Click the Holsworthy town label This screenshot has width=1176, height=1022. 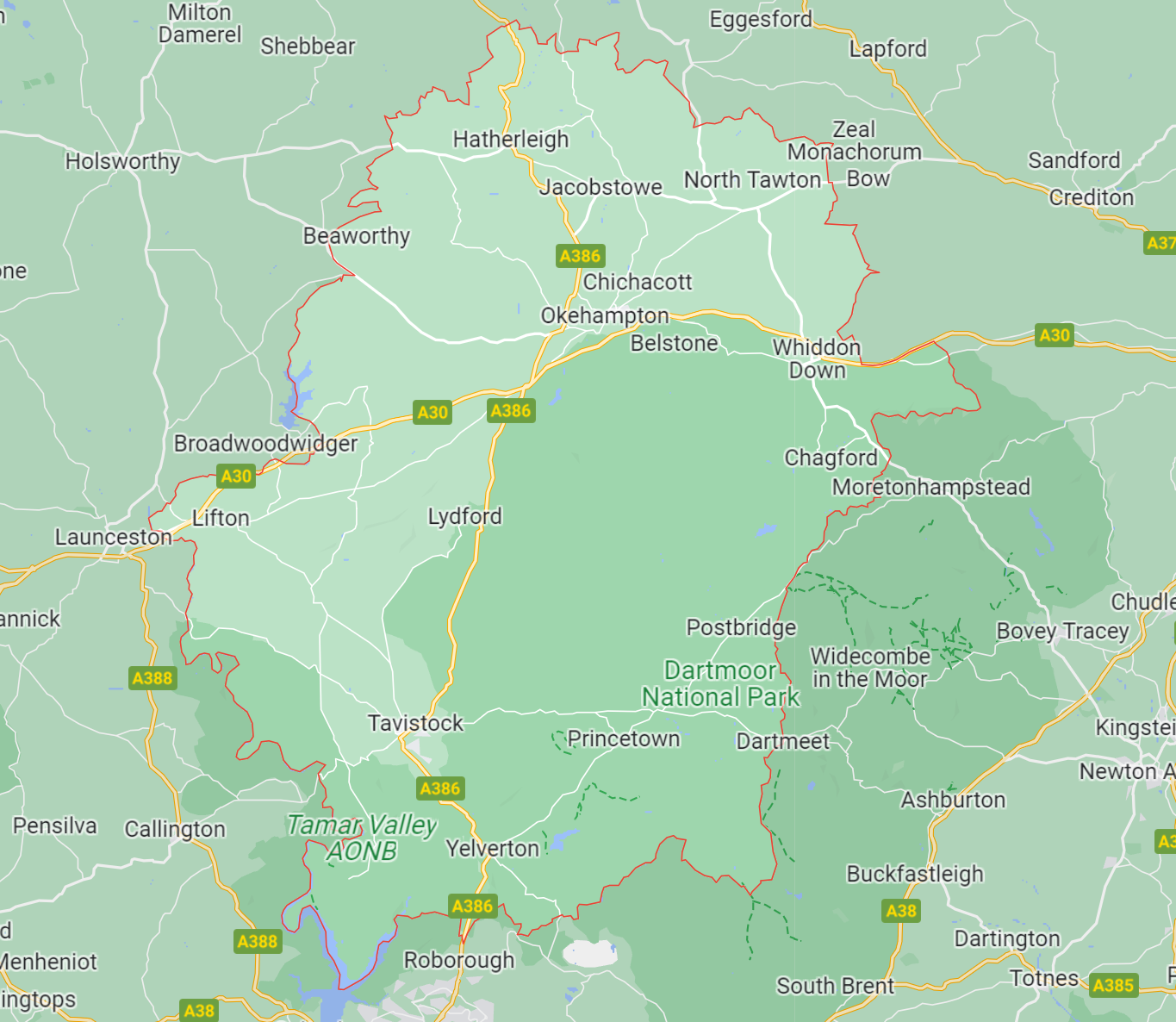pyautogui.click(x=123, y=161)
